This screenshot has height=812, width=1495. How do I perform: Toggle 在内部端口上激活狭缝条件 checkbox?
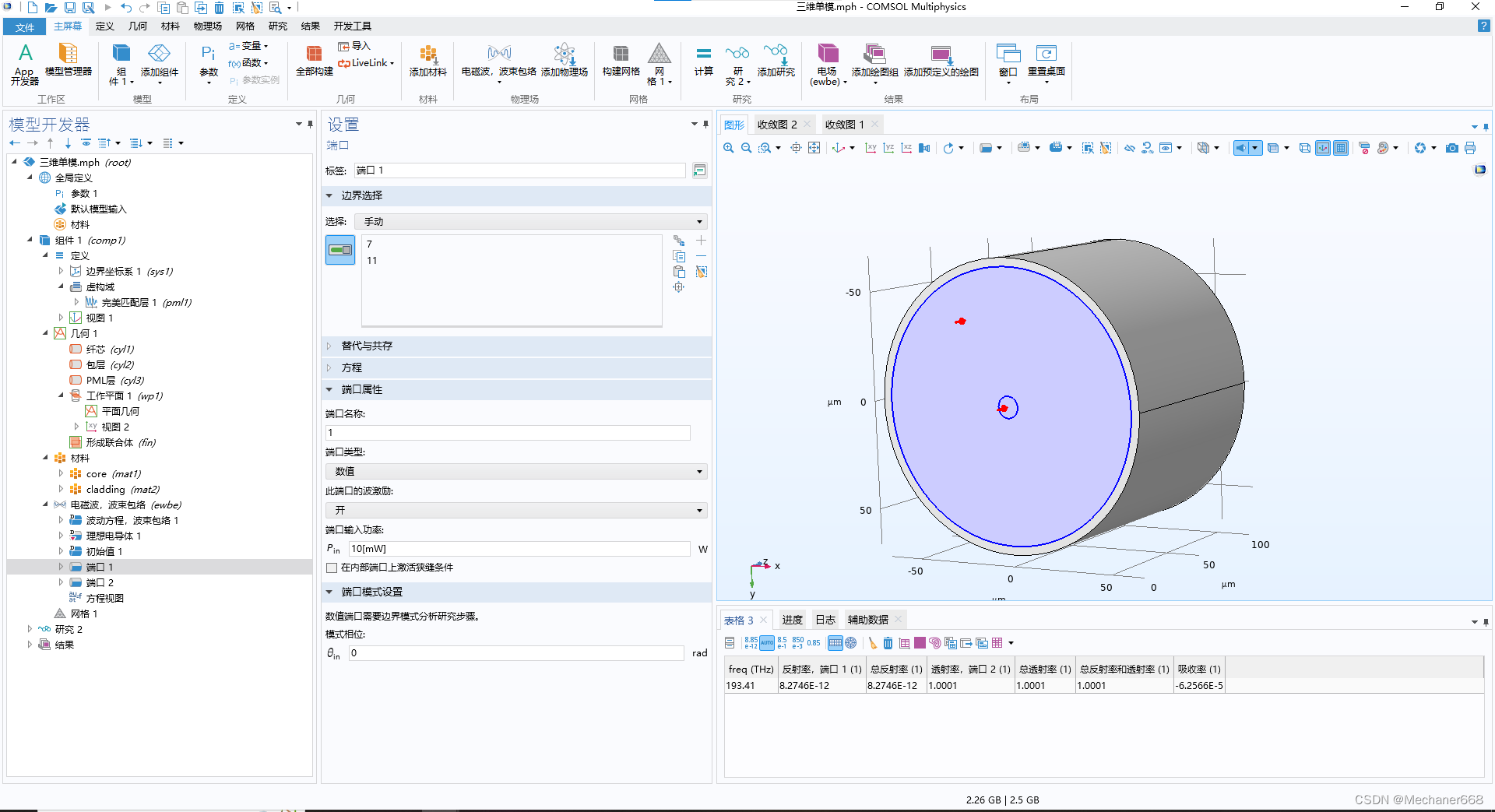[332, 568]
